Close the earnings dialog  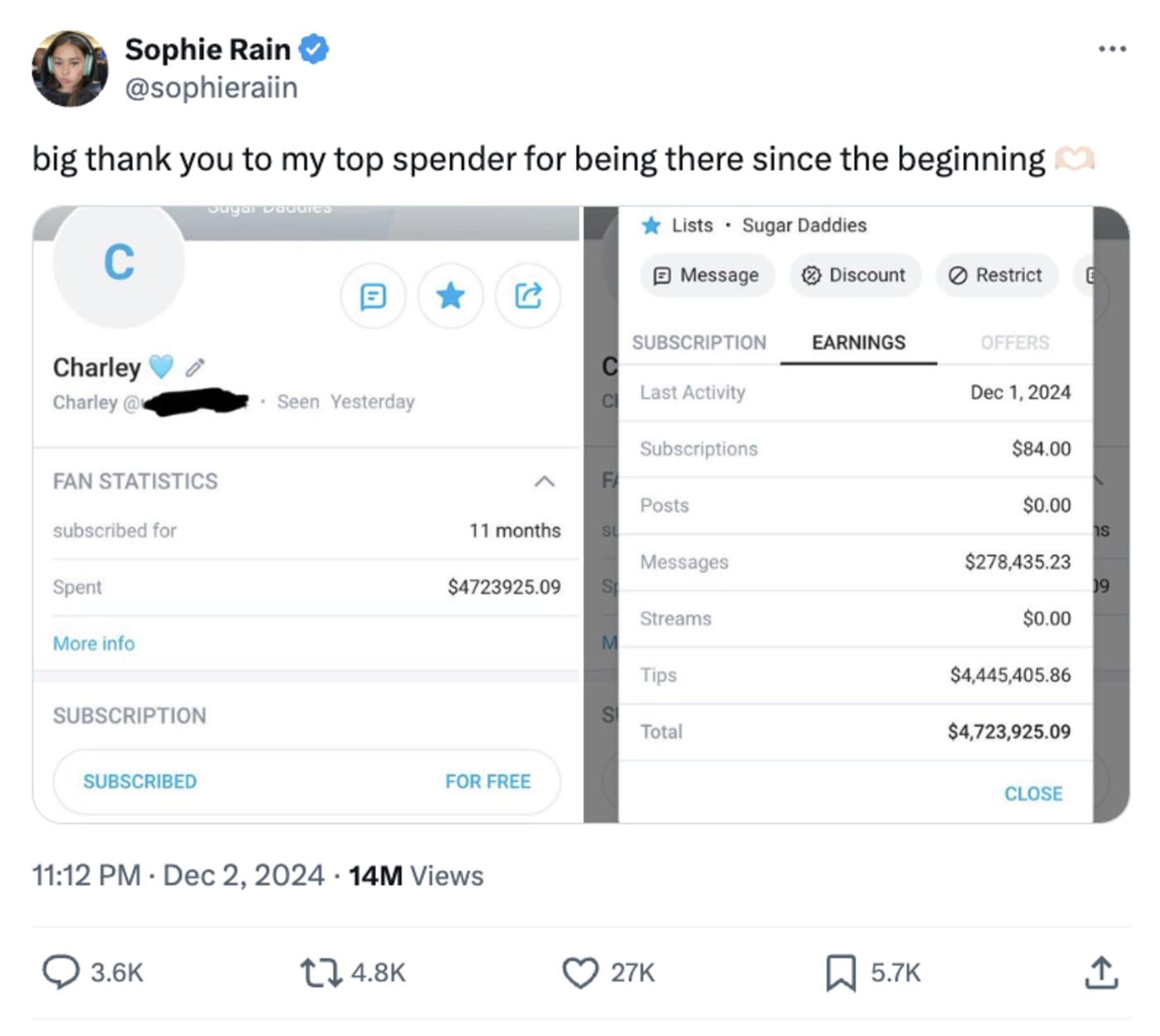1032,793
